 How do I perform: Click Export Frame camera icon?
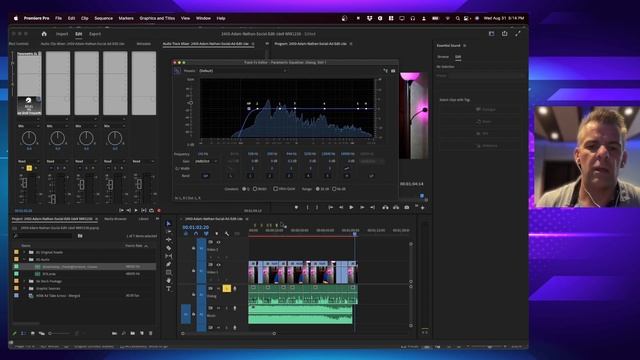point(407,207)
